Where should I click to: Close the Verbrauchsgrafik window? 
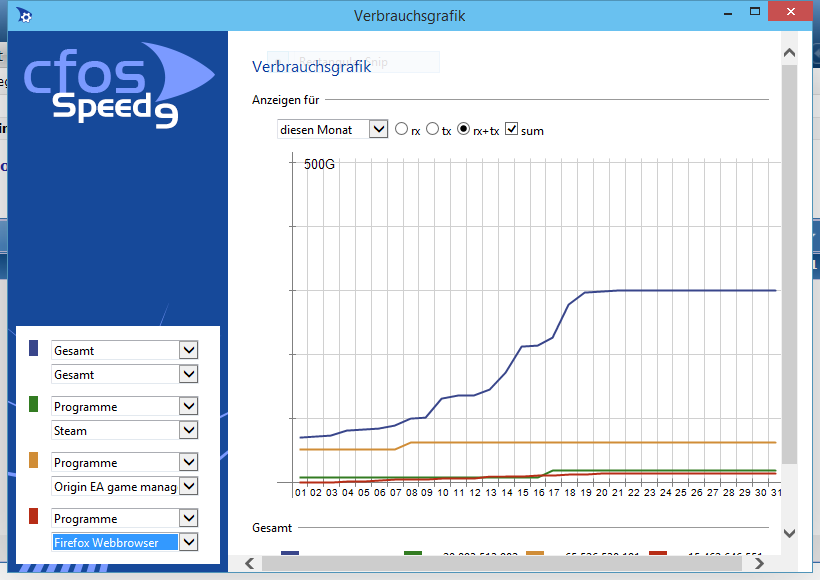pos(791,12)
